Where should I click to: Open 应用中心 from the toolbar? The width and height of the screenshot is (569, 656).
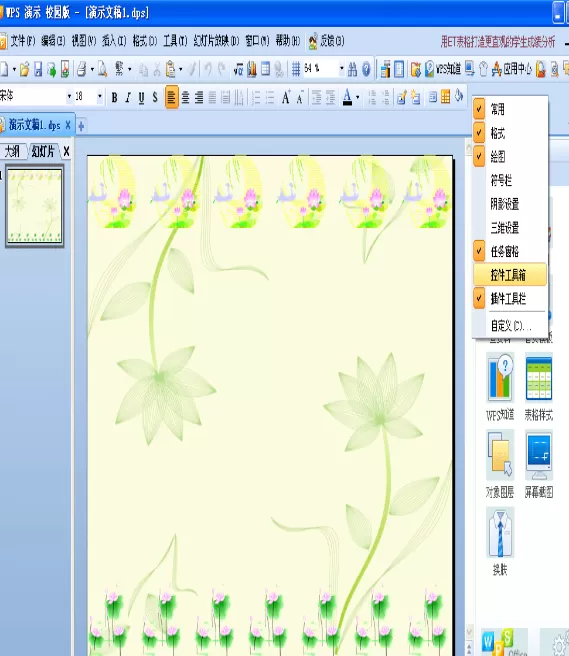(512, 69)
